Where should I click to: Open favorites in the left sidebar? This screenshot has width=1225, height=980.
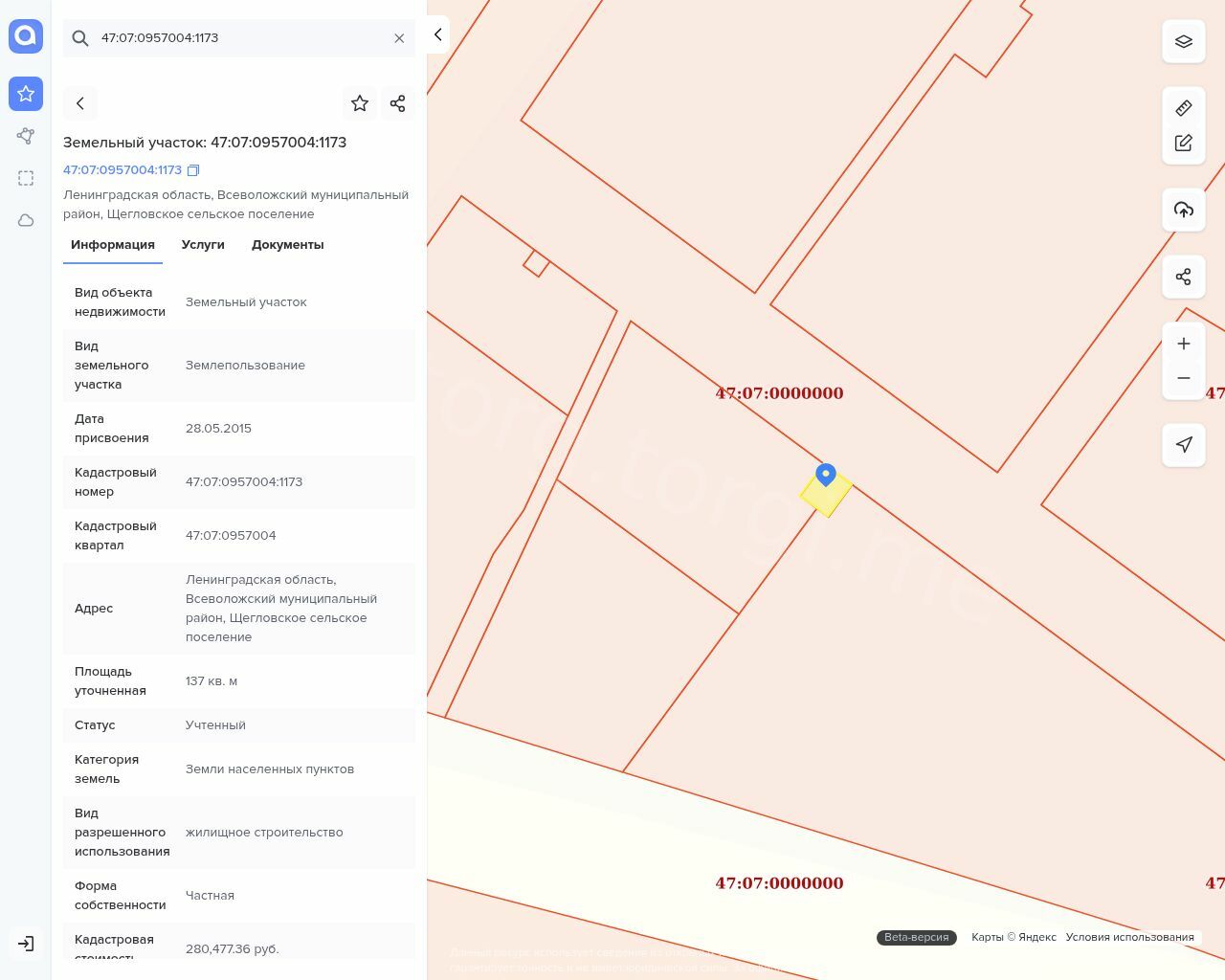pyautogui.click(x=26, y=94)
